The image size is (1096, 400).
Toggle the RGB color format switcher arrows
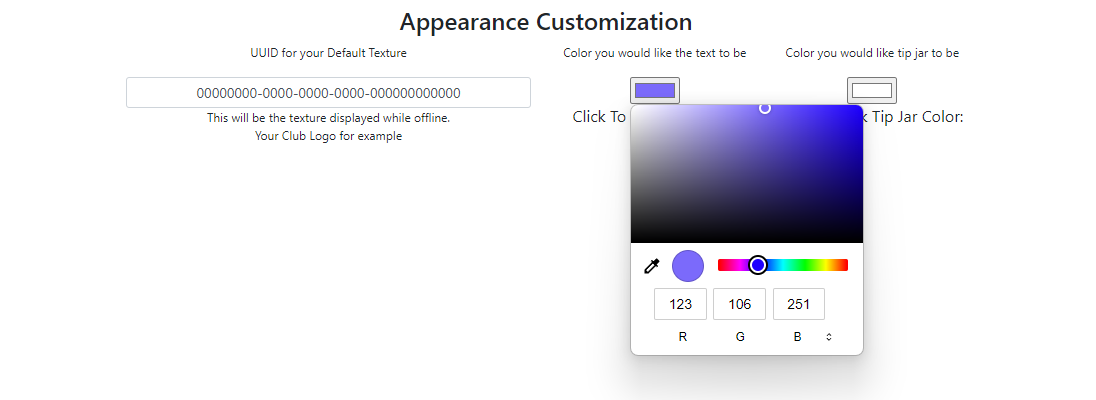pos(829,337)
